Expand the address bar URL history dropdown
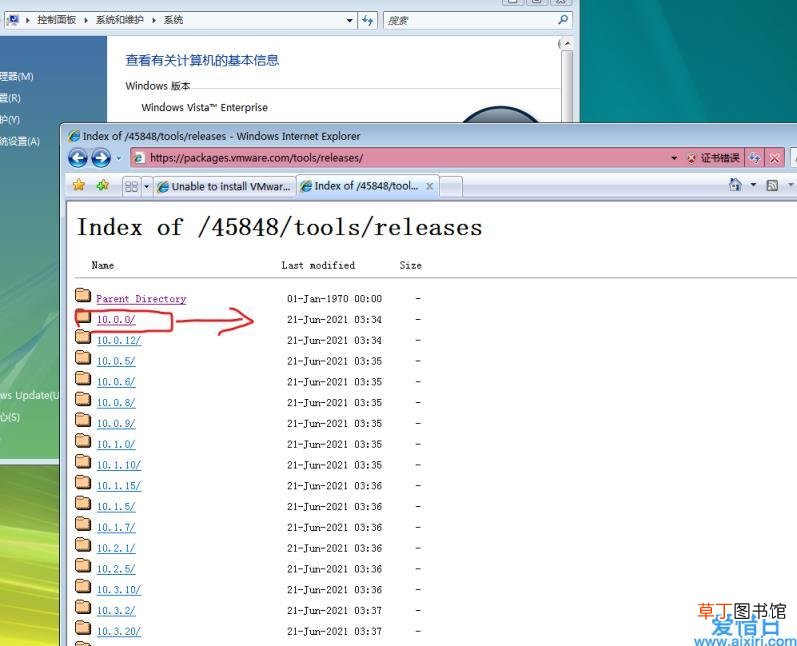The width and height of the screenshot is (797, 646). 674,158
